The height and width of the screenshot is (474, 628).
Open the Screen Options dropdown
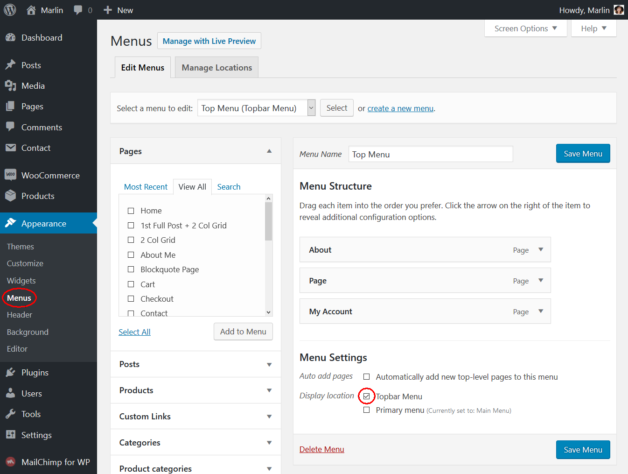tap(525, 28)
